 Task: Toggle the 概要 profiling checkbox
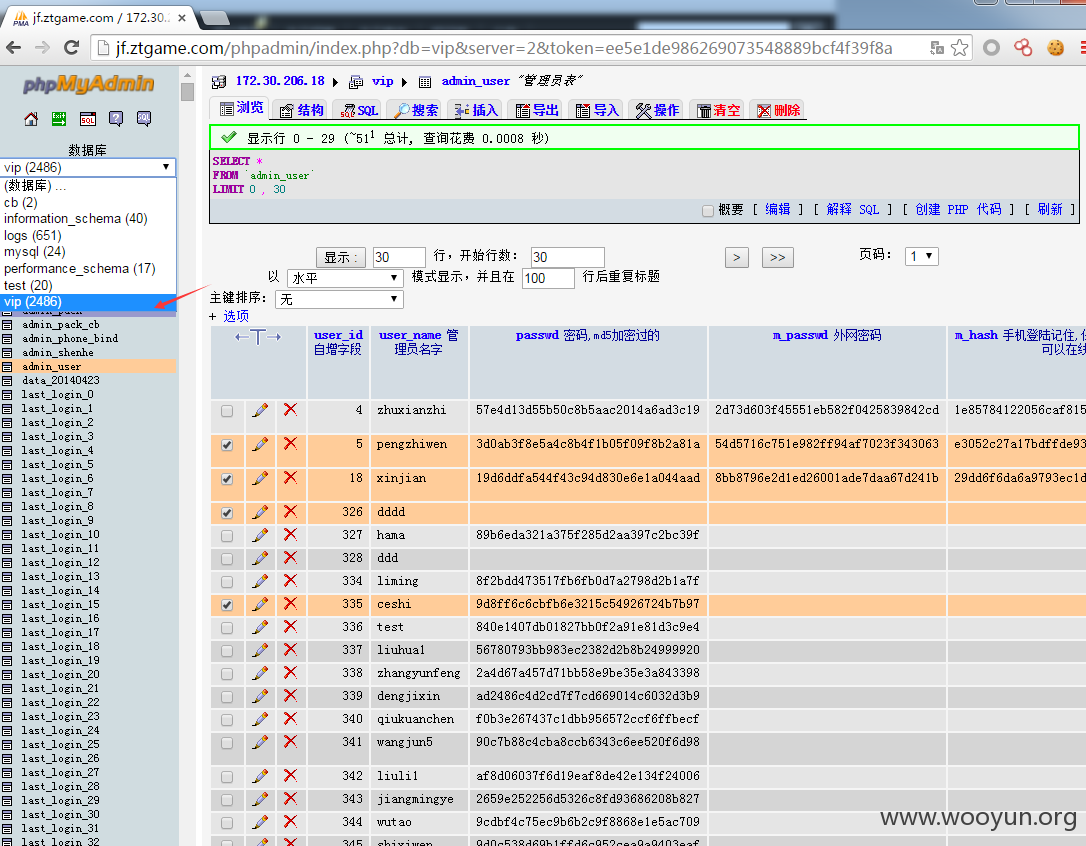click(707, 211)
